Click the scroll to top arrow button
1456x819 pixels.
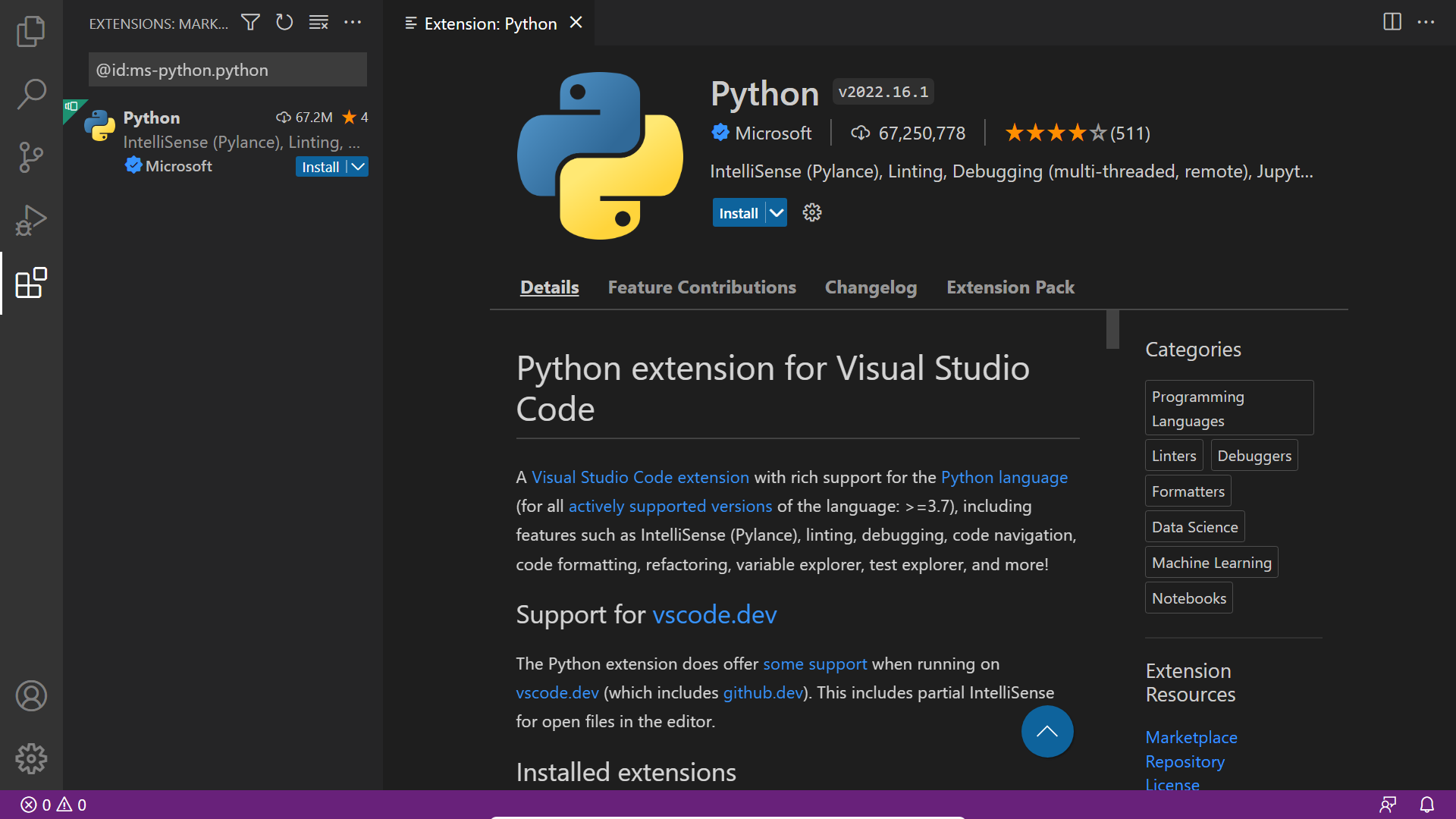[x=1046, y=731]
